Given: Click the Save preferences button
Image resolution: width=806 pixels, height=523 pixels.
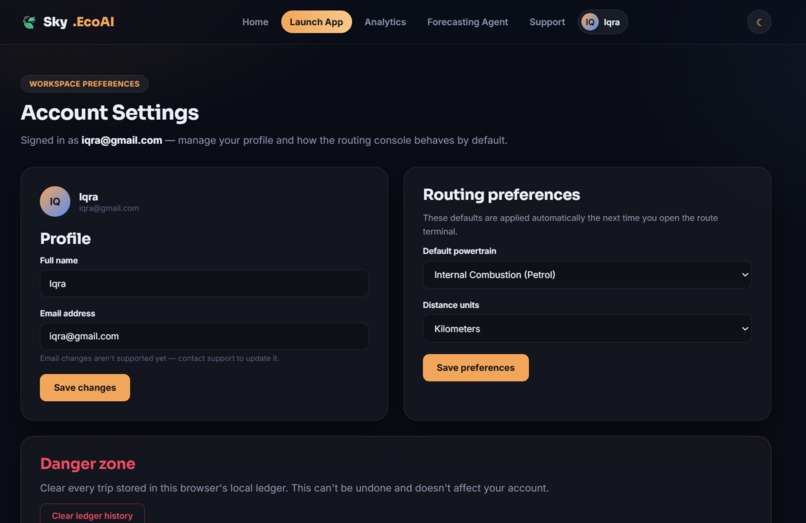Looking at the screenshot, I should pyautogui.click(x=475, y=368).
